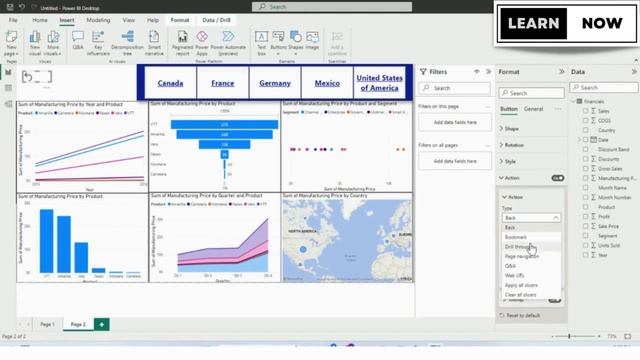Switch to the Page 1 tab
The width and height of the screenshot is (640, 360).
click(x=47, y=324)
